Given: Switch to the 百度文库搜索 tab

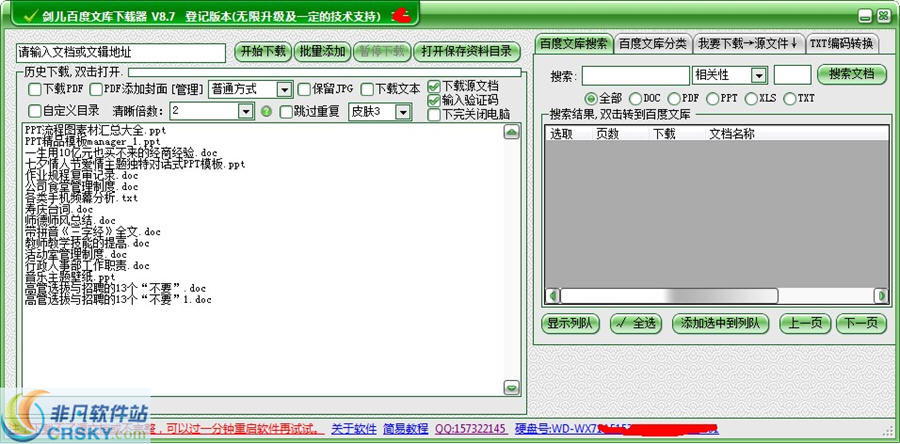Looking at the screenshot, I should tap(573, 44).
